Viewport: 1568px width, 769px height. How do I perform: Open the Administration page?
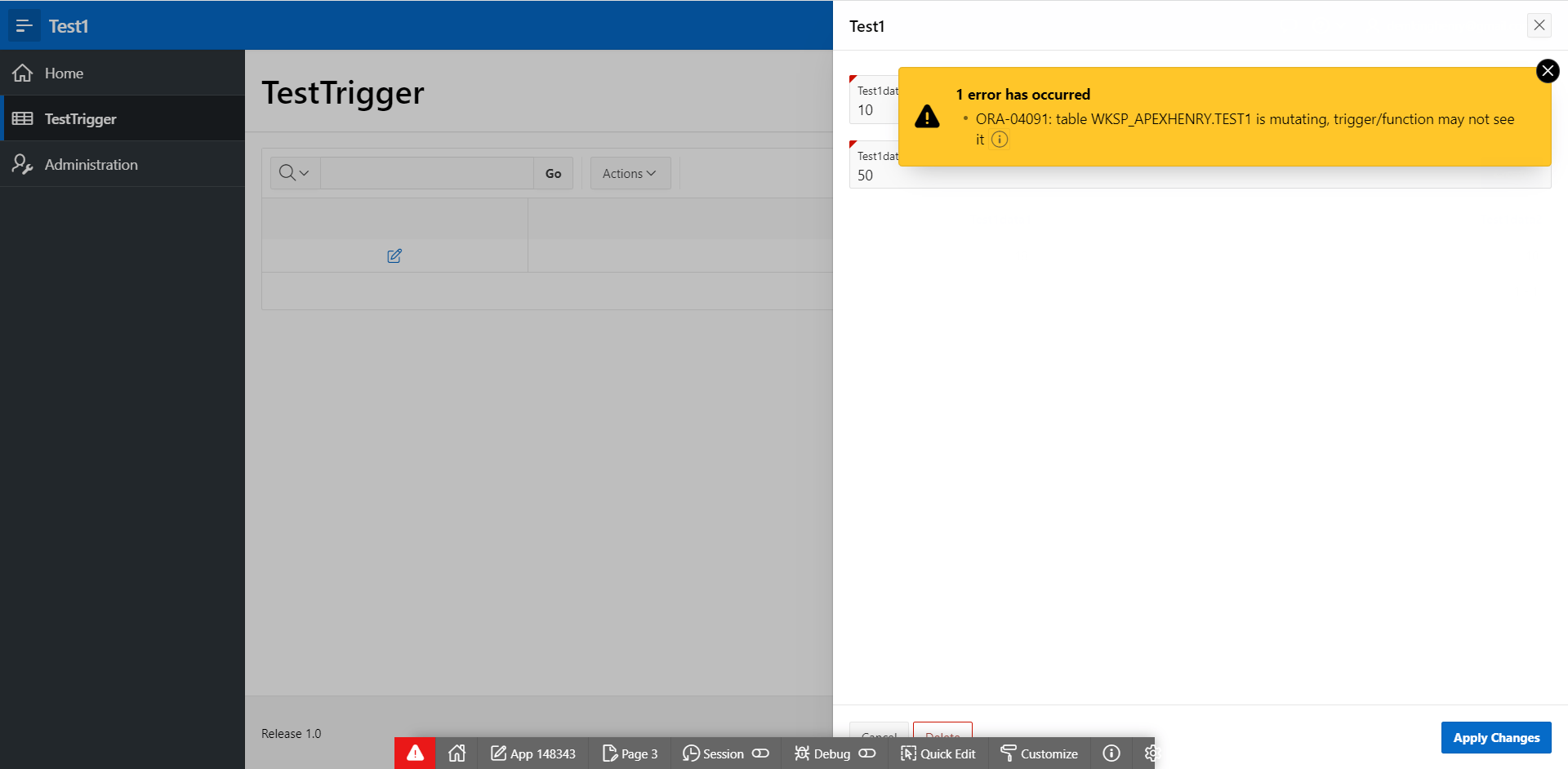coord(91,164)
